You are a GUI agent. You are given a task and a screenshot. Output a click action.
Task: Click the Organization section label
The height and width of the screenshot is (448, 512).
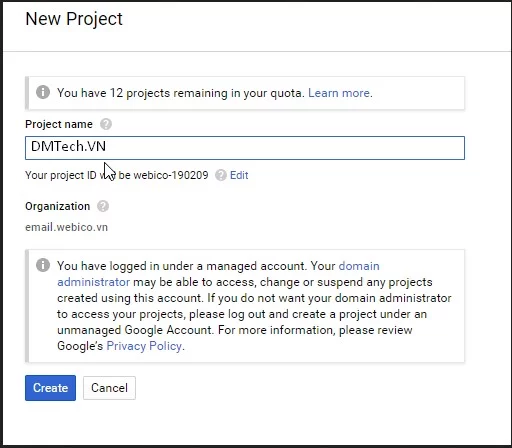(58, 206)
